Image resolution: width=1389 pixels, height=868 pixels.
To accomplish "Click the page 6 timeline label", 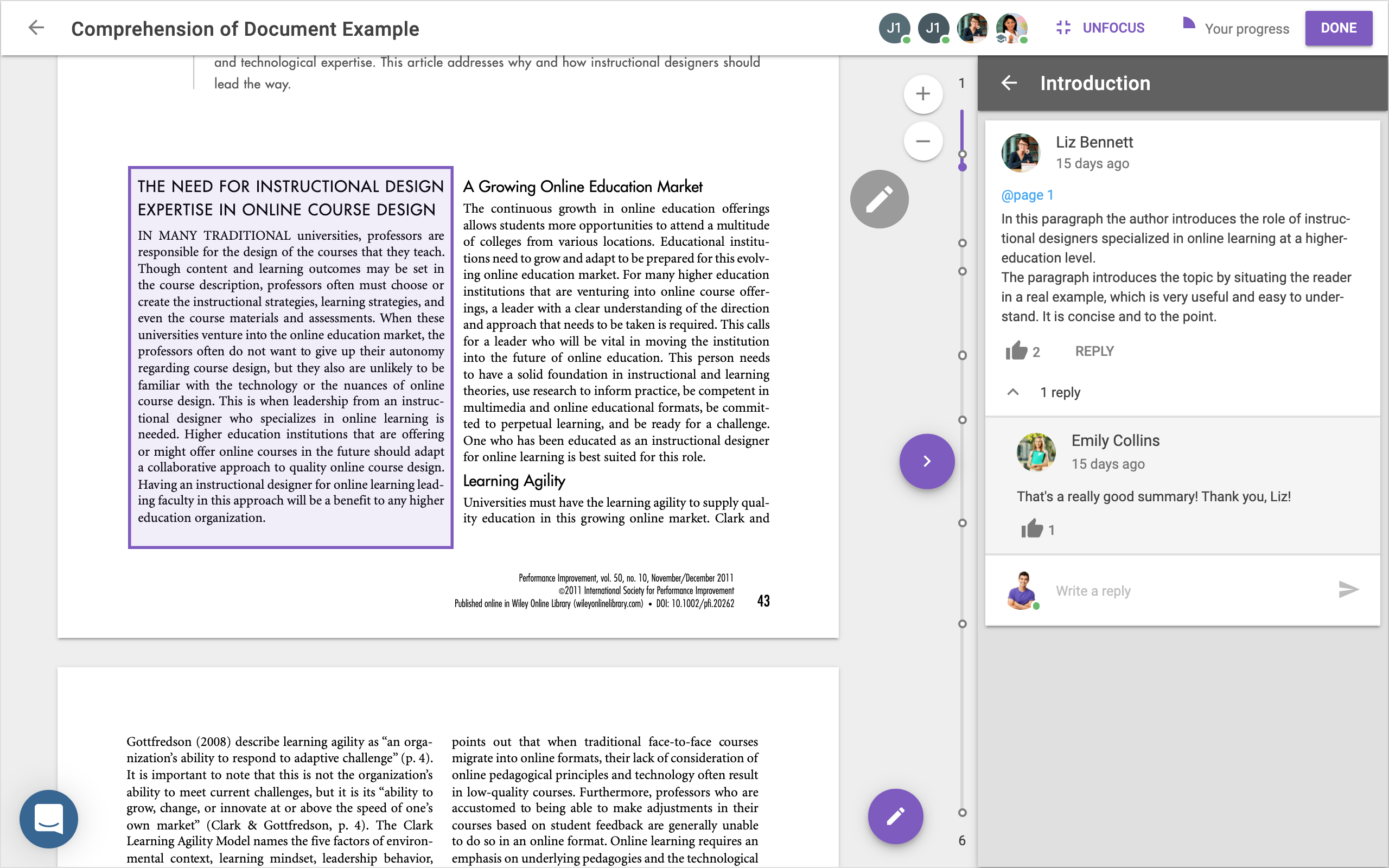I will point(962,840).
